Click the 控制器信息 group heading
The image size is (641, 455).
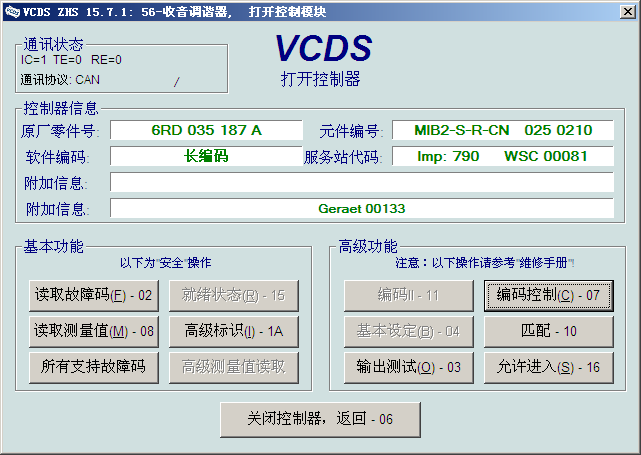pos(61,108)
